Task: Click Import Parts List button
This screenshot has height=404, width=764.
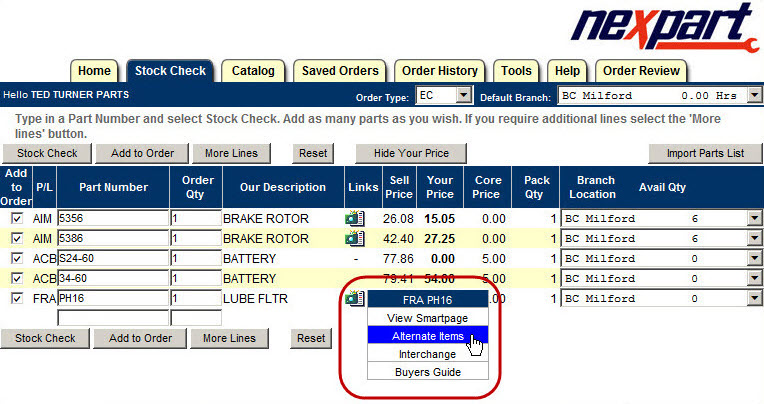Action: (705, 154)
